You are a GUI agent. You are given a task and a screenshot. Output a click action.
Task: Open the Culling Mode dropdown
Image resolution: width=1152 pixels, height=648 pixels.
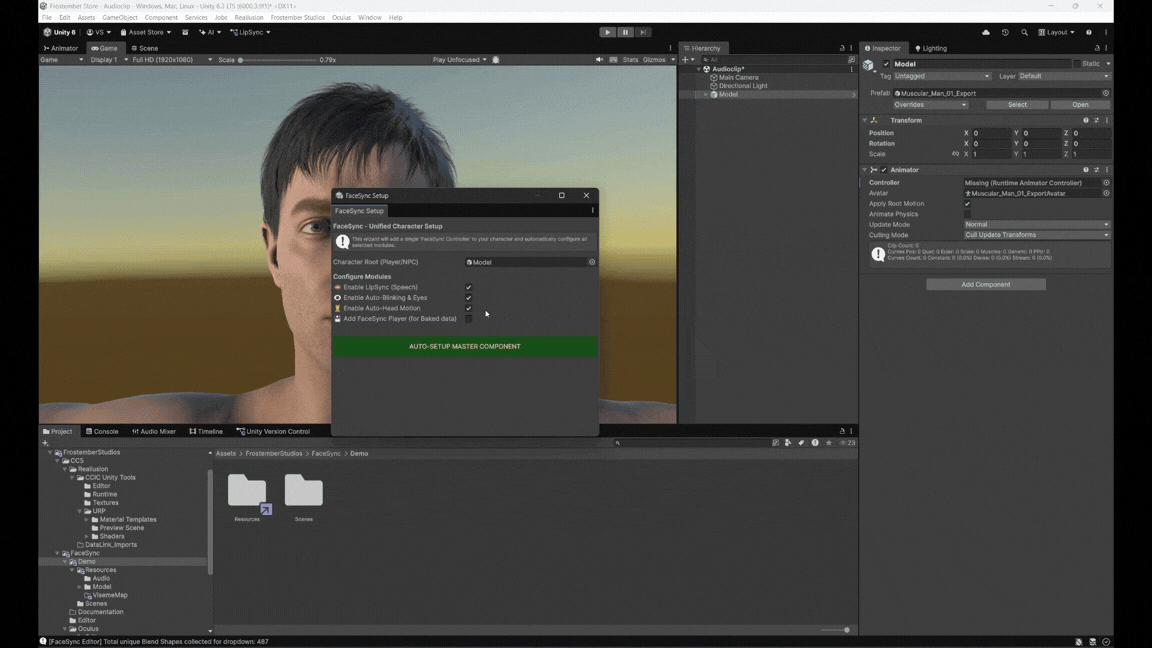[1036, 235]
